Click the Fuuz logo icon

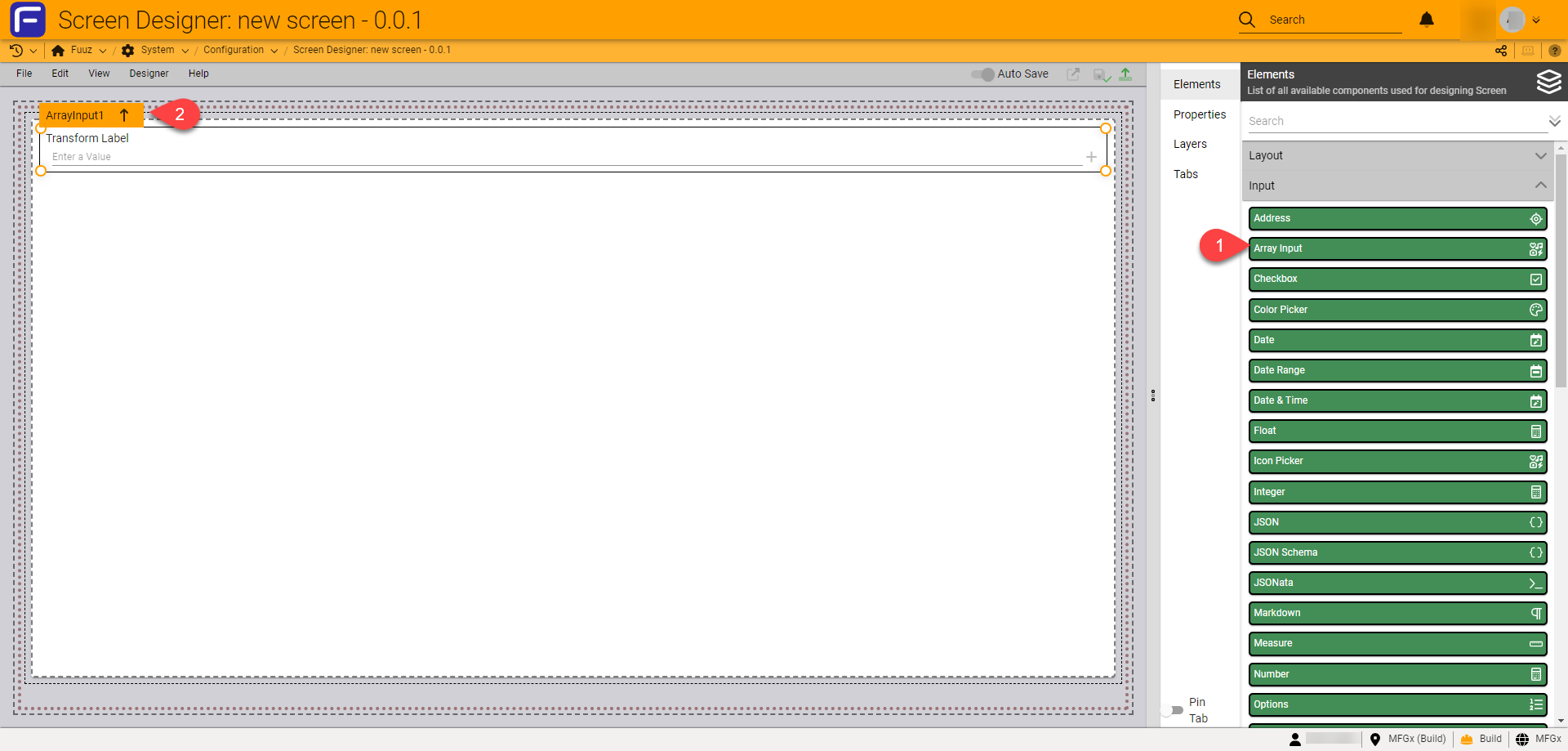point(28,20)
